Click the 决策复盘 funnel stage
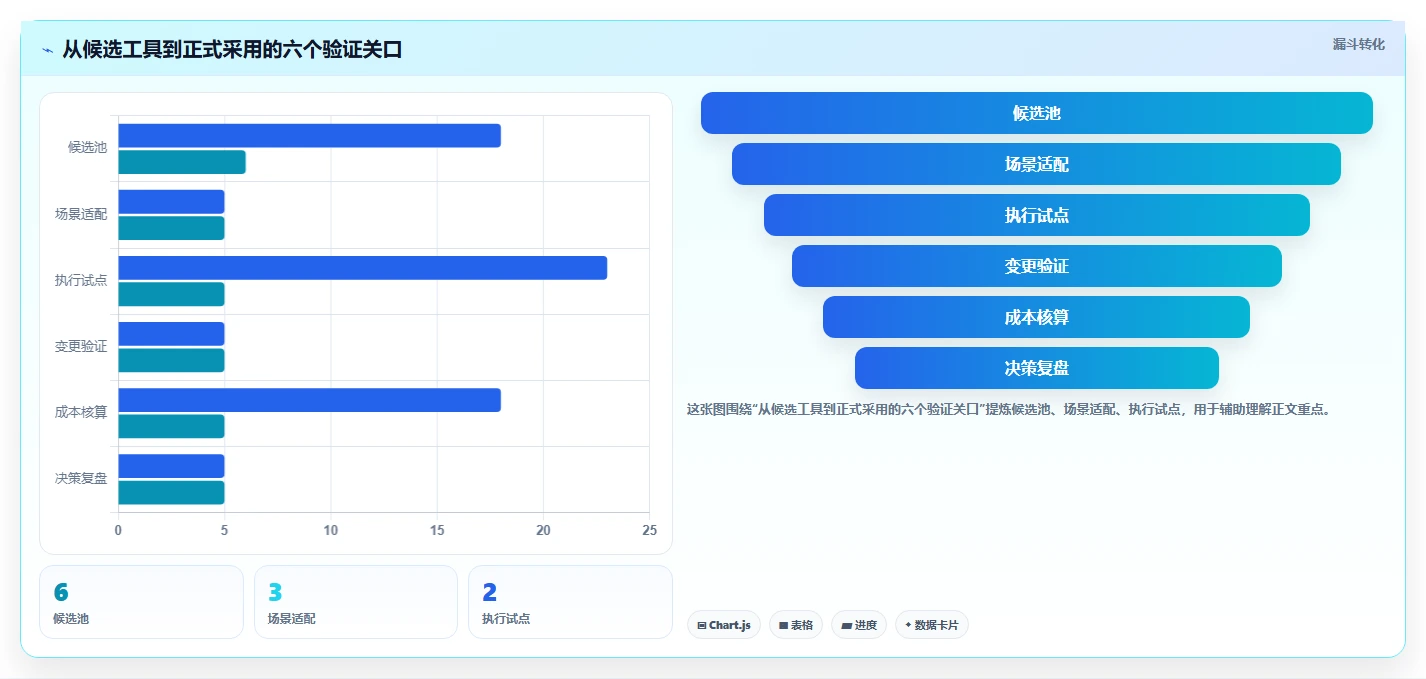The image size is (1426, 679). click(1036, 368)
